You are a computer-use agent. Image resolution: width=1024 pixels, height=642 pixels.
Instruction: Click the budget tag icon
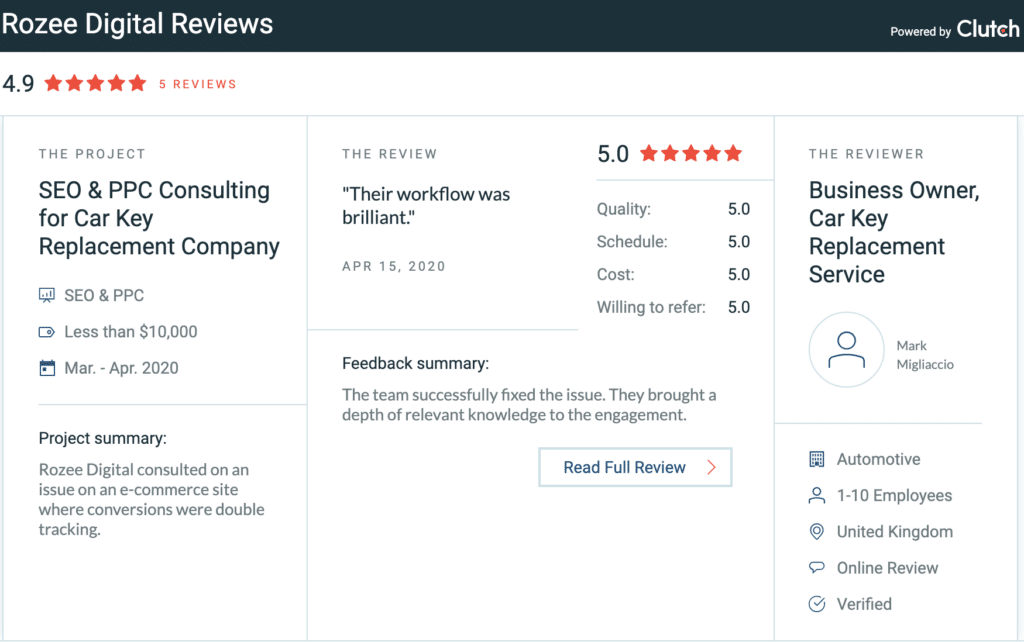46,332
